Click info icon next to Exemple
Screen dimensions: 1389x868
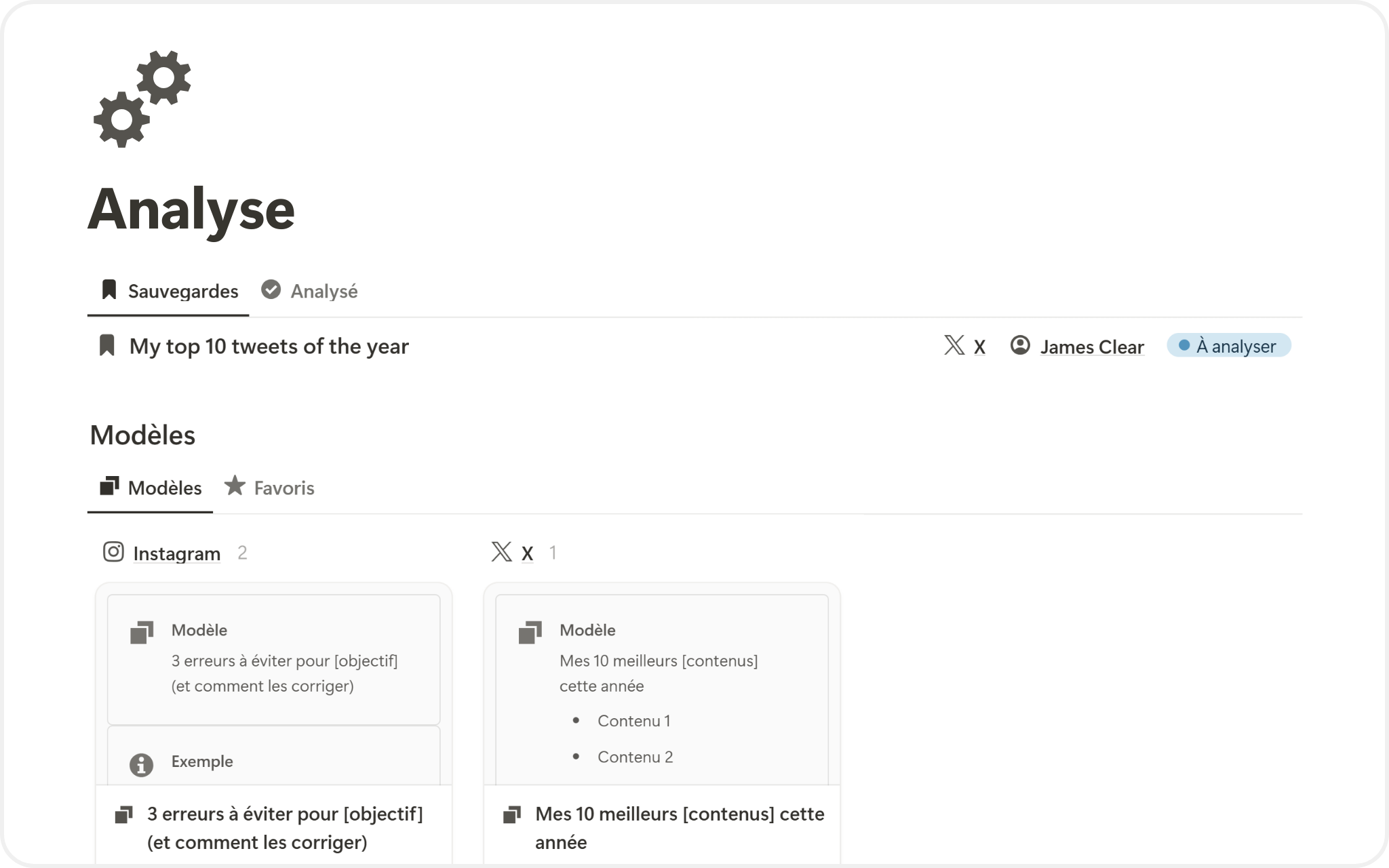coord(141,765)
